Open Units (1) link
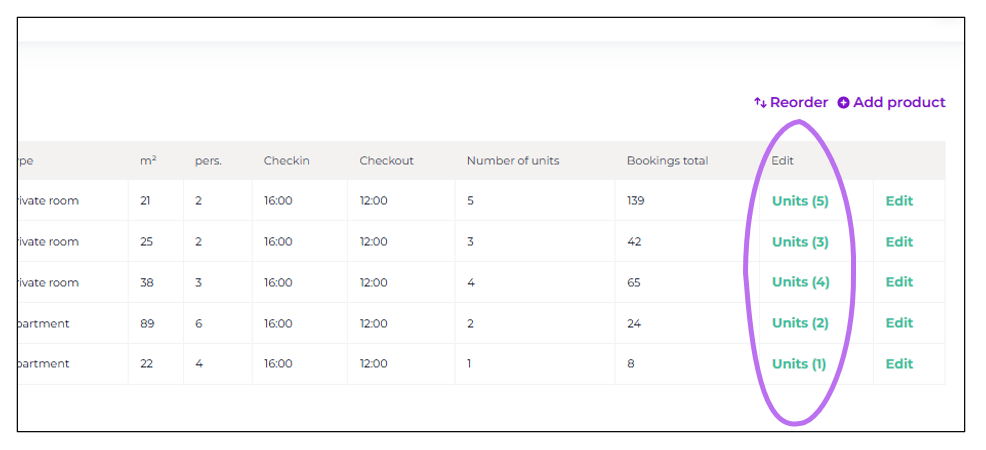Viewport: 986px width, 450px height. (799, 364)
